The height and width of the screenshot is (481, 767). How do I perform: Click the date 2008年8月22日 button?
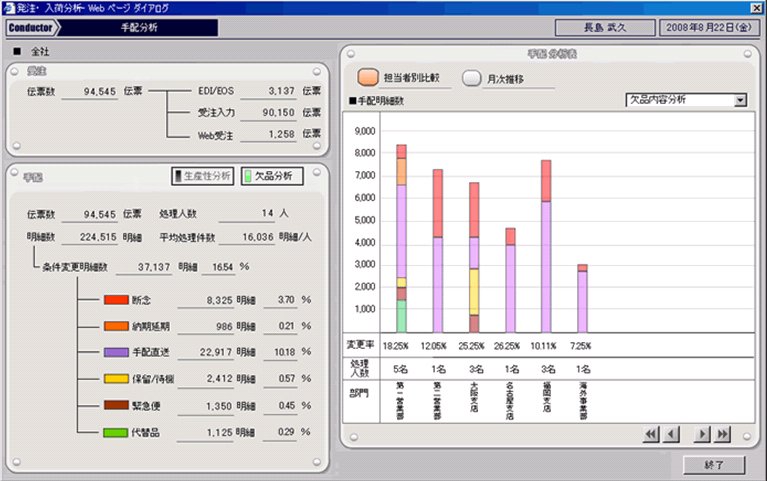pos(709,27)
